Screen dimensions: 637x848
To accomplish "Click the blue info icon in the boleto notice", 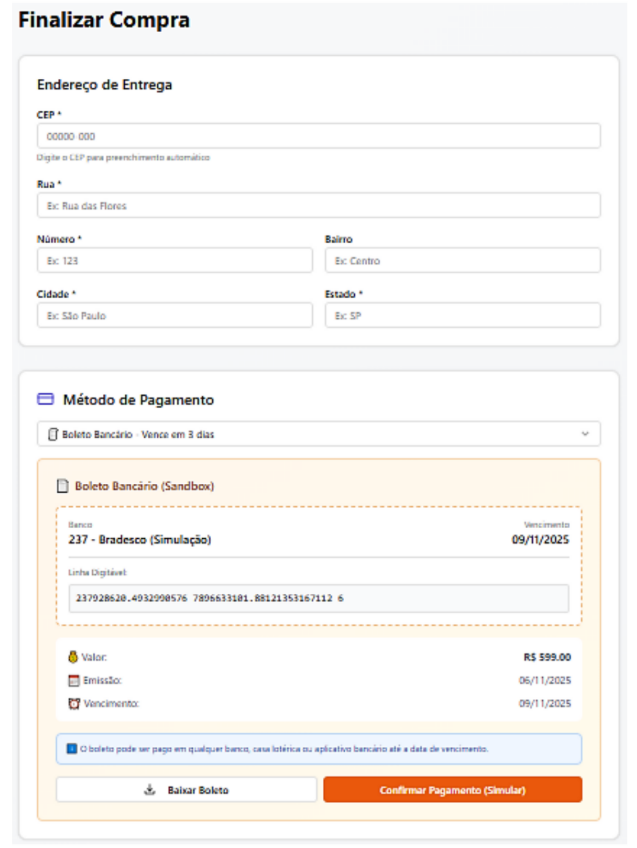I will pos(71,748).
